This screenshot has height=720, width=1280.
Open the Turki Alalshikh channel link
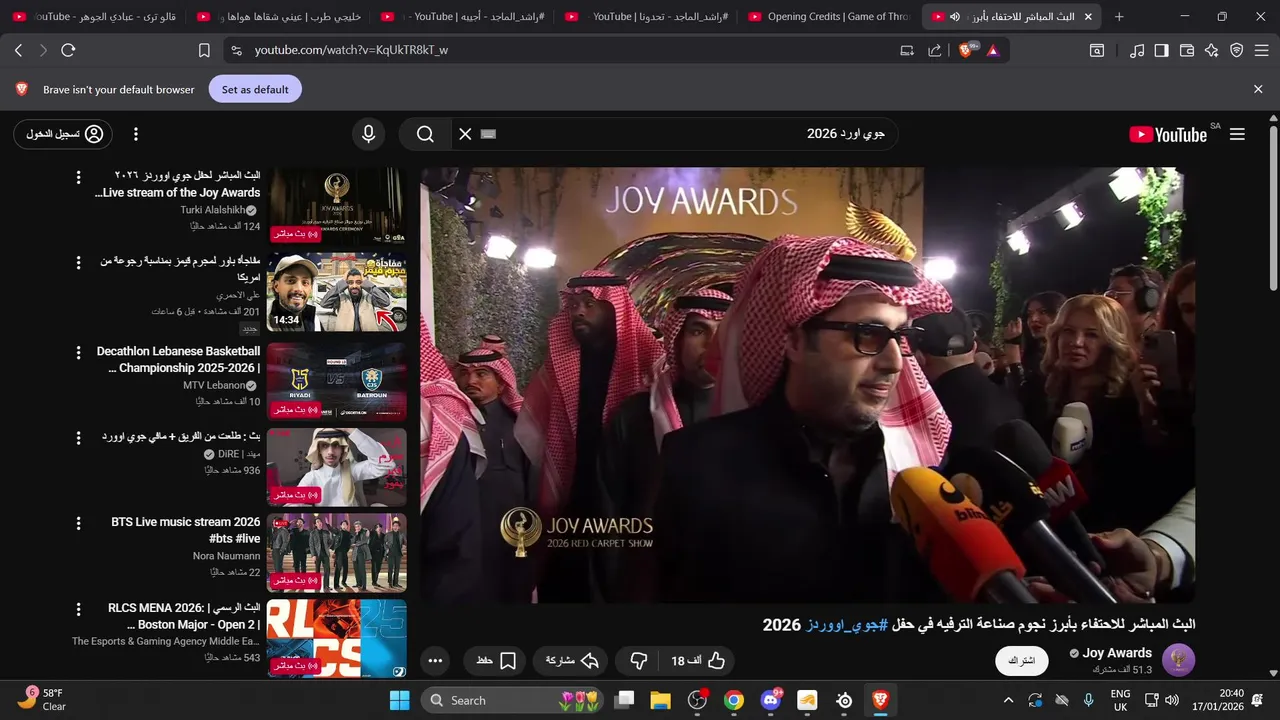tap(212, 210)
